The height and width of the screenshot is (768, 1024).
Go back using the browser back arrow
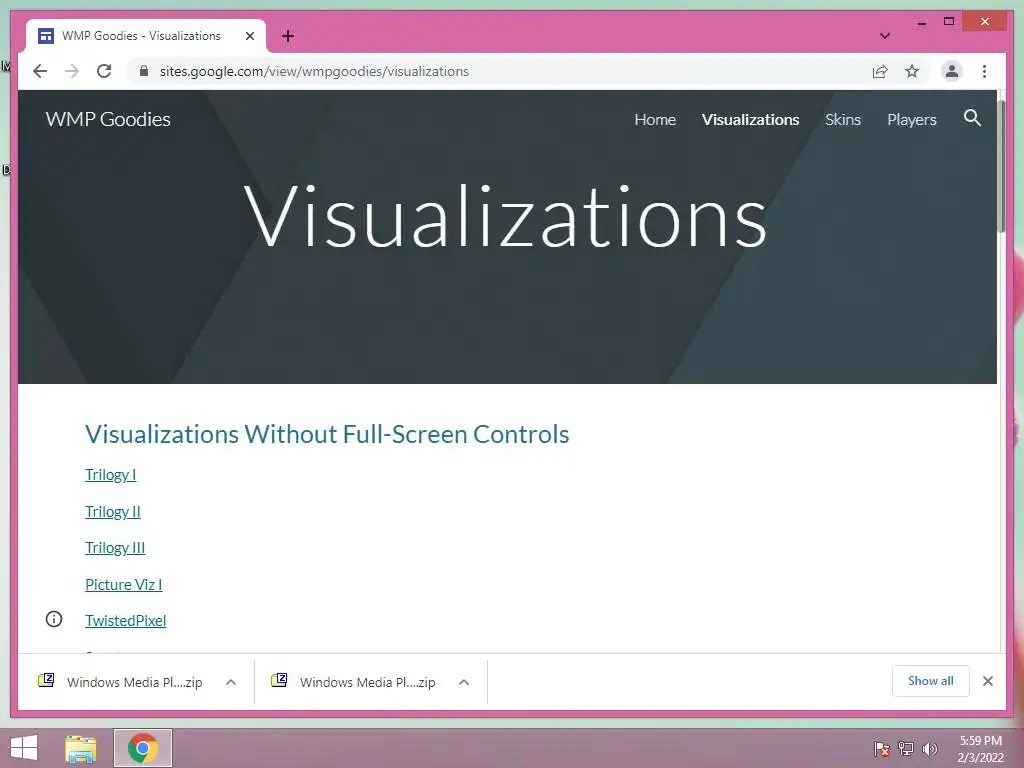click(x=40, y=71)
